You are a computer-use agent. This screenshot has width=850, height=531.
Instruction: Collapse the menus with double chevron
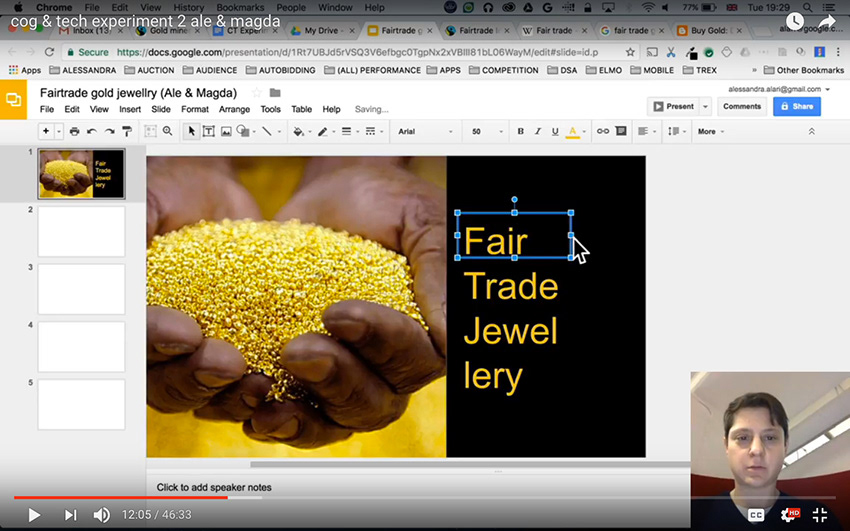pyautogui.click(x=812, y=131)
